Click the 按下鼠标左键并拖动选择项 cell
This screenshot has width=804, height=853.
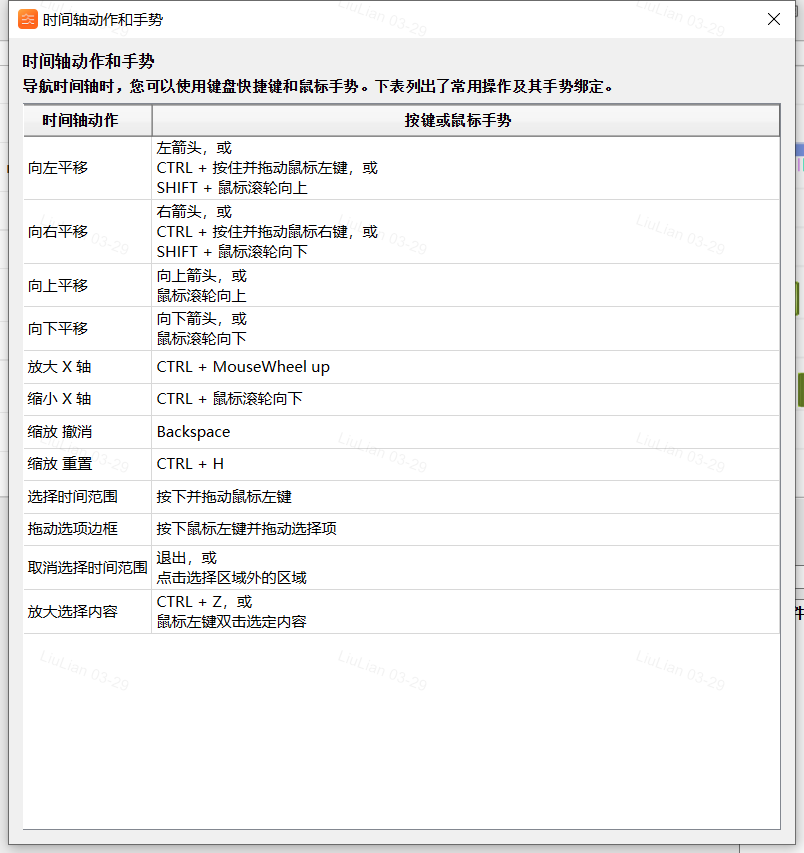466,529
